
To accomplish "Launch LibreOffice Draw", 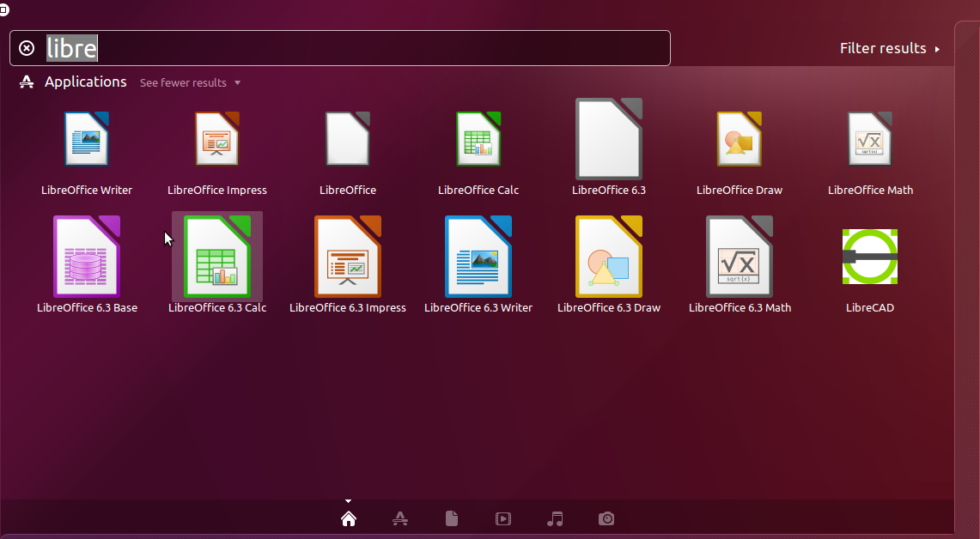I will [739, 139].
